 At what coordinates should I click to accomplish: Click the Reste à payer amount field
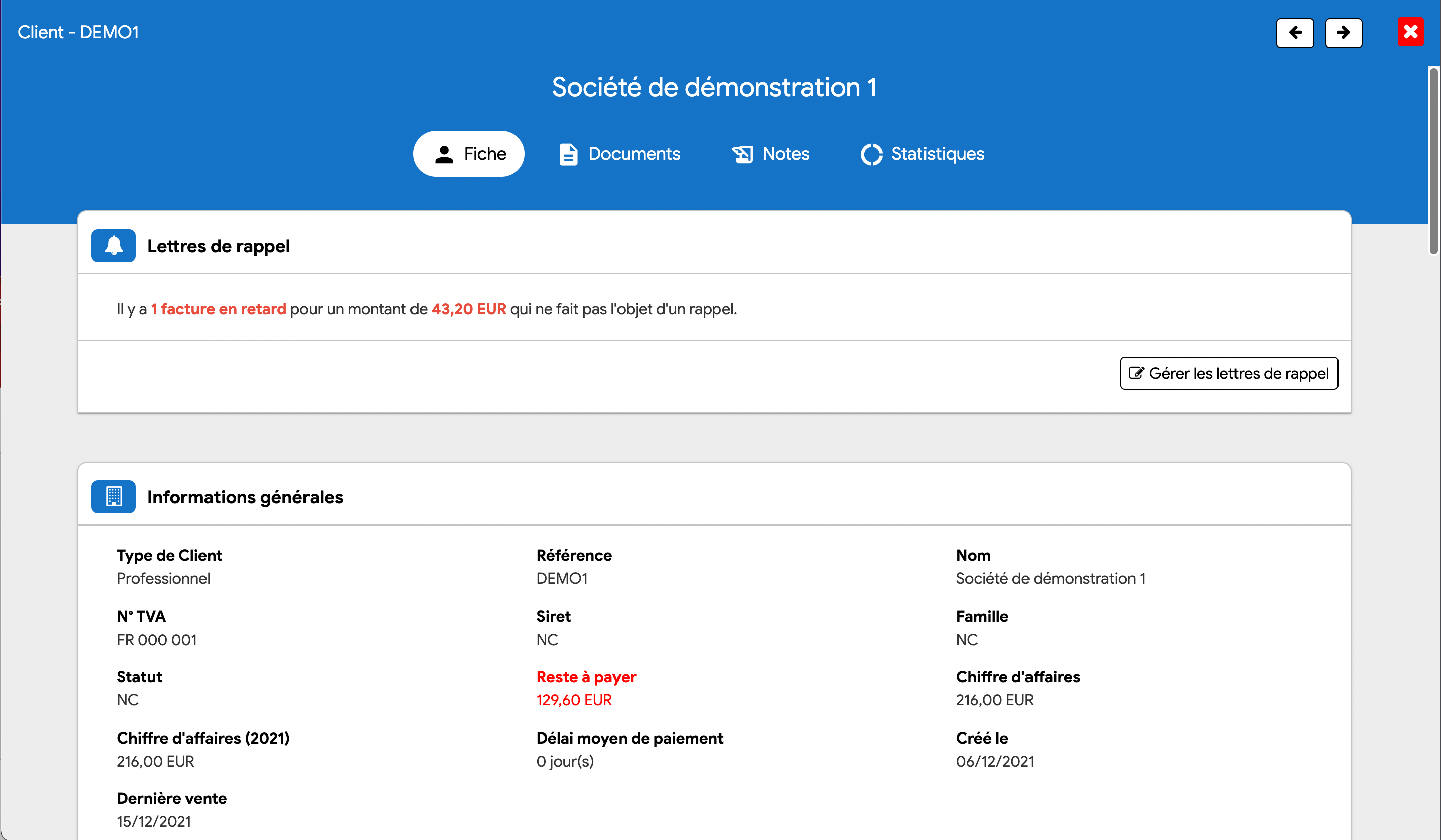573,700
